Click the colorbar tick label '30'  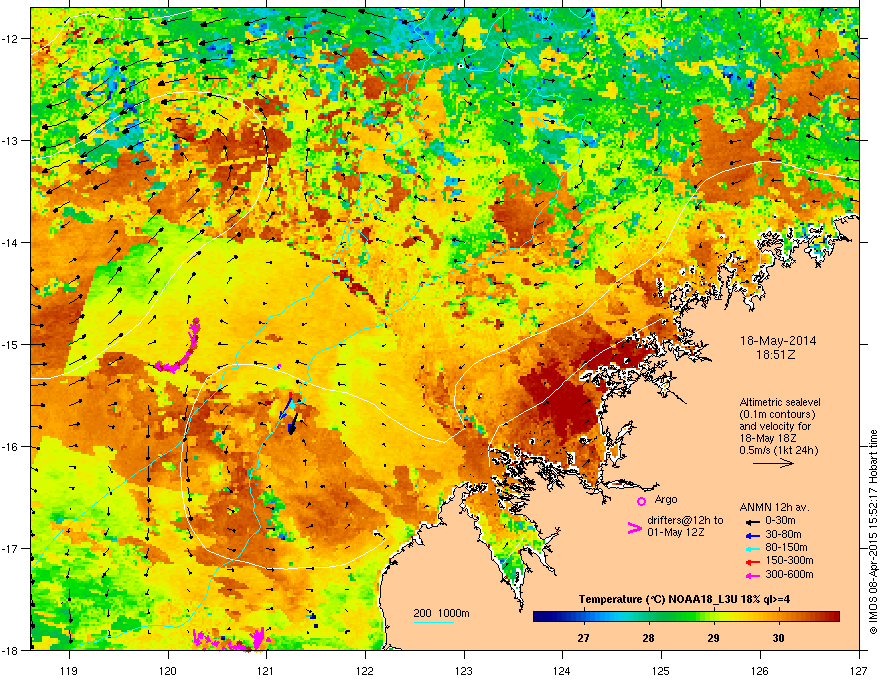click(x=778, y=638)
